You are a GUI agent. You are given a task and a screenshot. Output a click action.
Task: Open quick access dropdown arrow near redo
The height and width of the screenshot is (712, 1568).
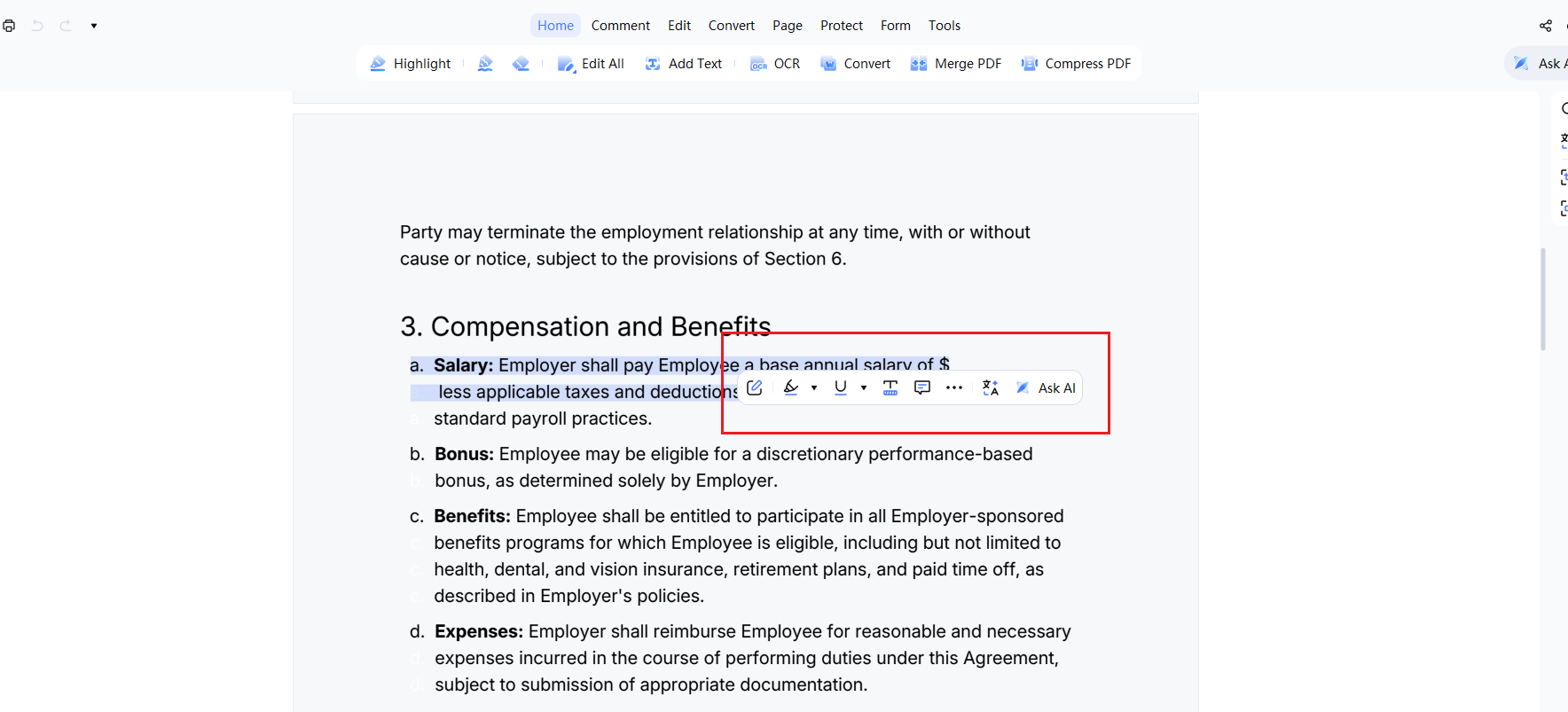pos(94,26)
